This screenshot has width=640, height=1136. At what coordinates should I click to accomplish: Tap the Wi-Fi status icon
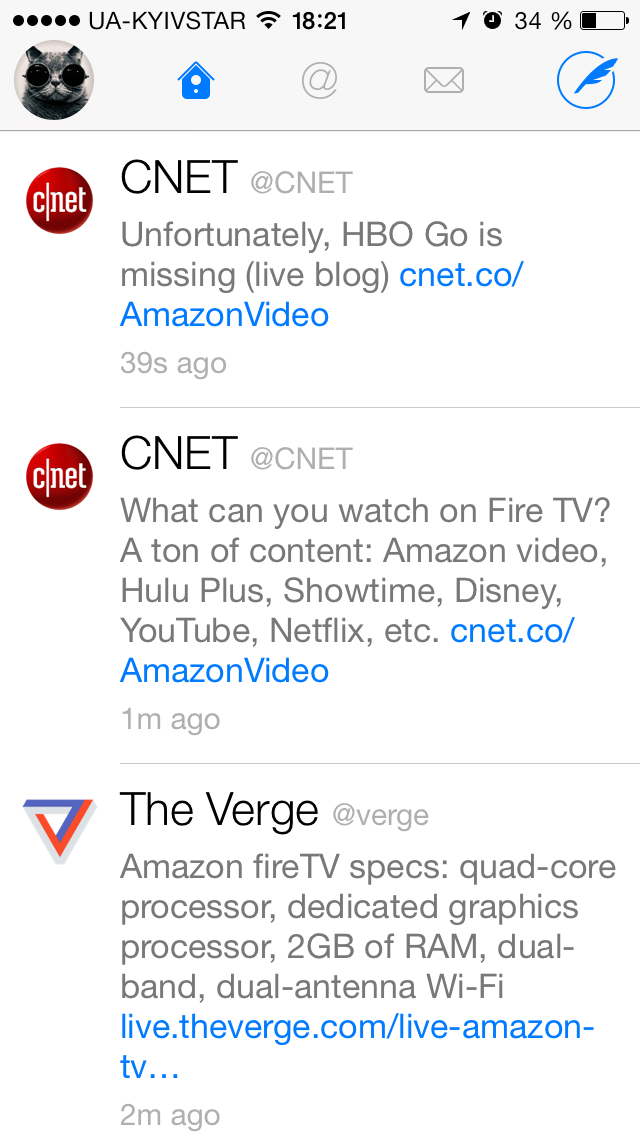268,20
